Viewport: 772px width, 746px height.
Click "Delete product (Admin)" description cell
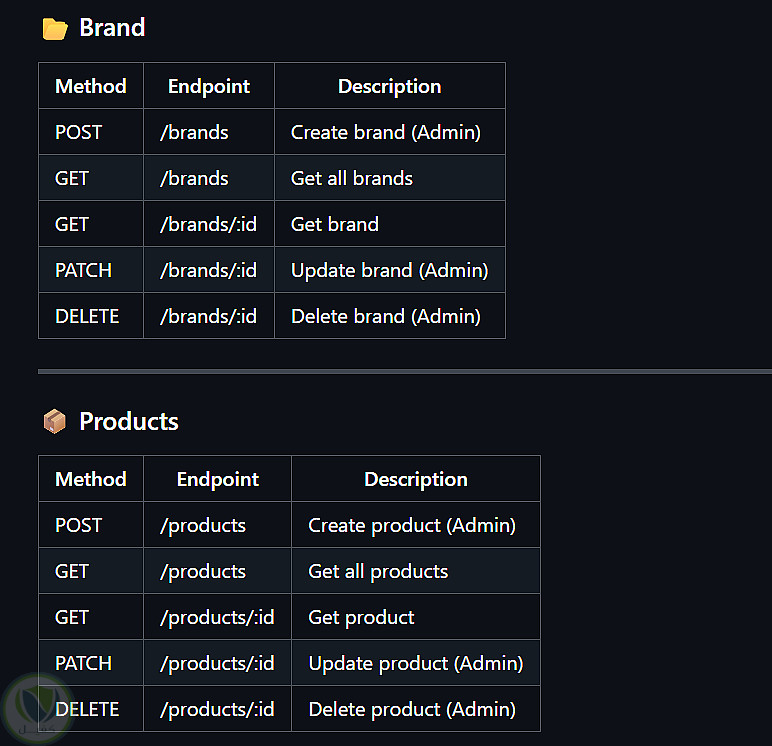412,709
